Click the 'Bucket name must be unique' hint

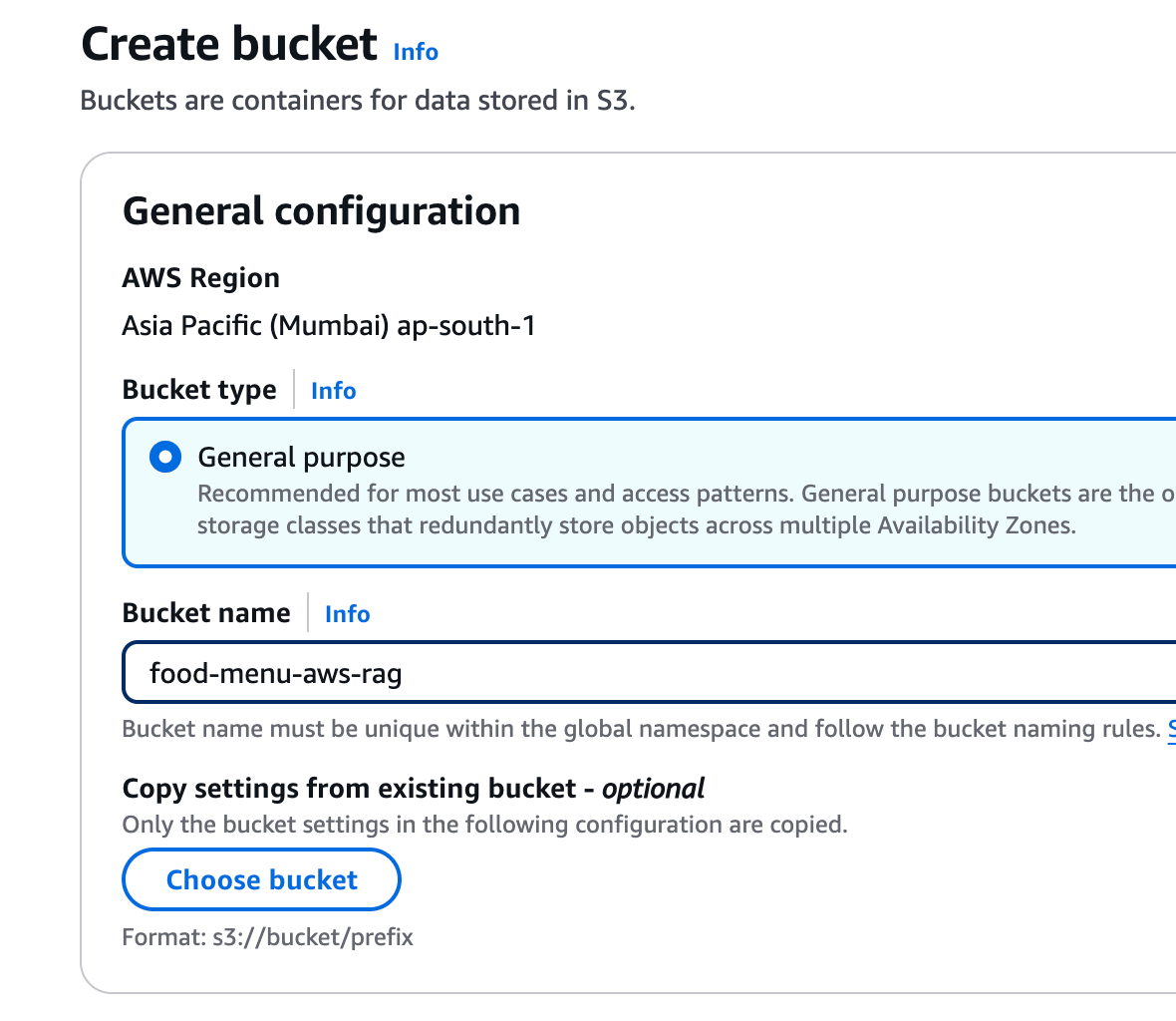tap(638, 729)
